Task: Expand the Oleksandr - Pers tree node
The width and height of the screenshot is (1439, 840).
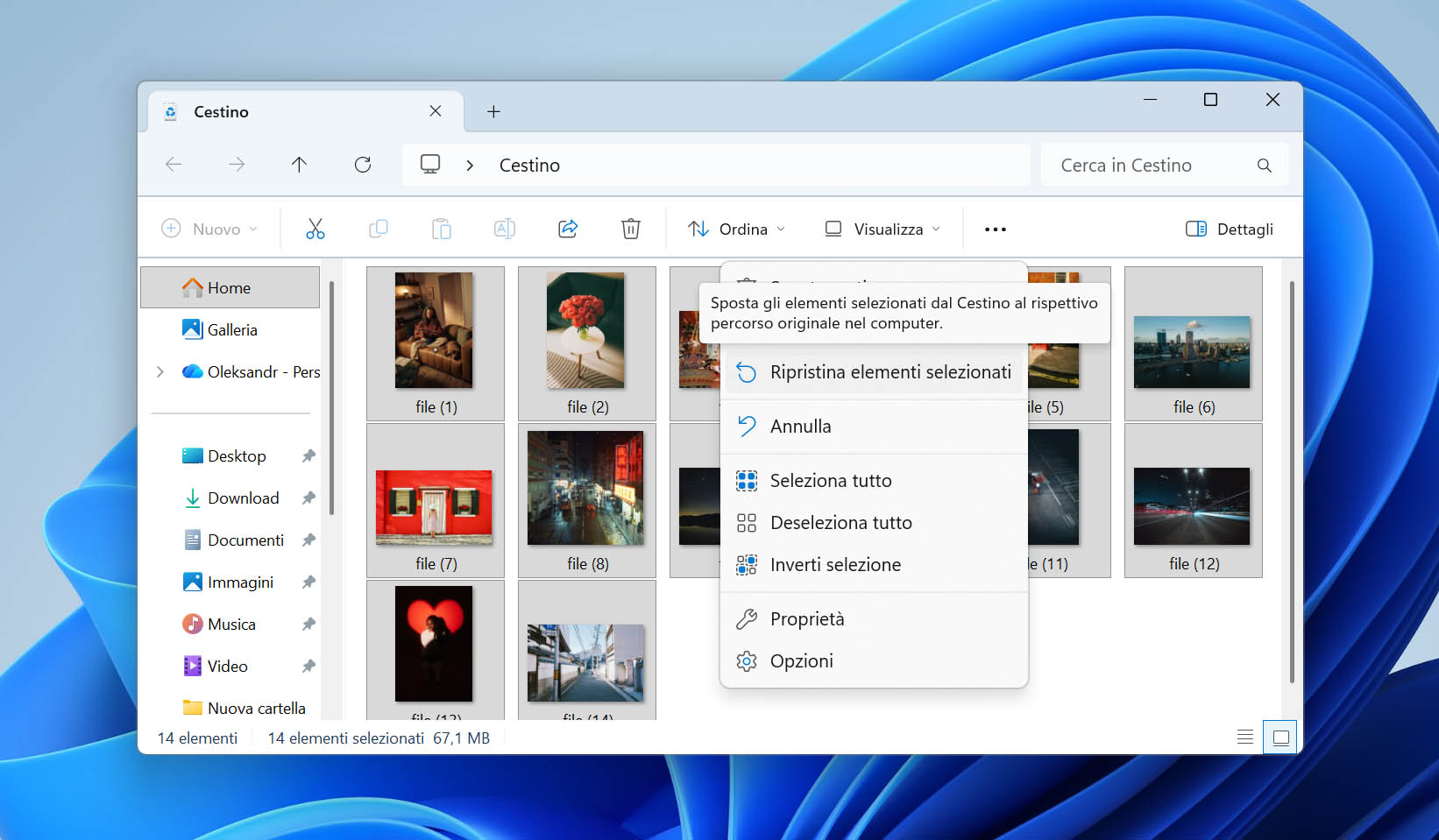Action: coord(160,371)
